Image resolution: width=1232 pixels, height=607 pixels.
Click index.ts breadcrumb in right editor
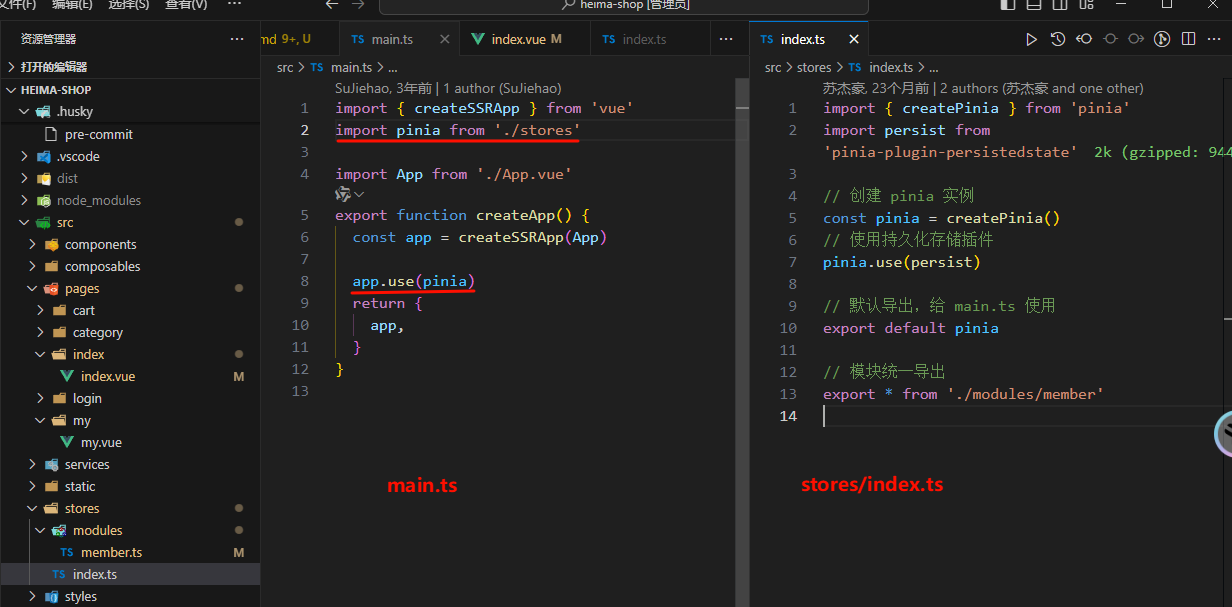pyautogui.click(x=891, y=67)
